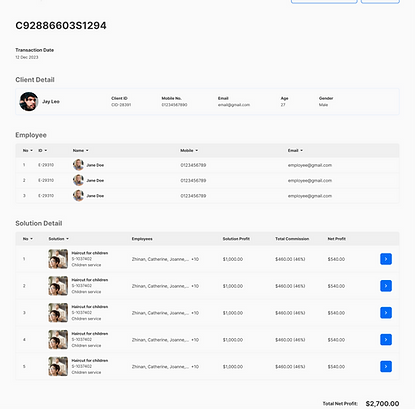The height and width of the screenshot is (409, 415).
Task: Click Jay Leo's client avatar
Action: pyautogui.click(x=29, y=102)
